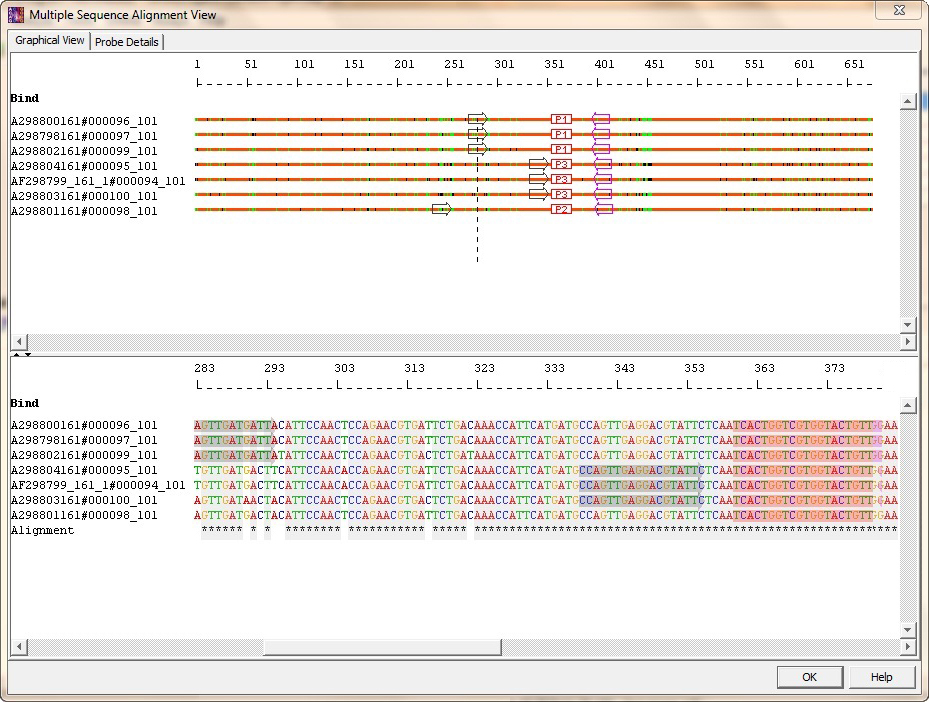Select forward primer arrow on A298801161#000098_101
The height and width of the screenshot is (702, 929).
click(442, 209)
